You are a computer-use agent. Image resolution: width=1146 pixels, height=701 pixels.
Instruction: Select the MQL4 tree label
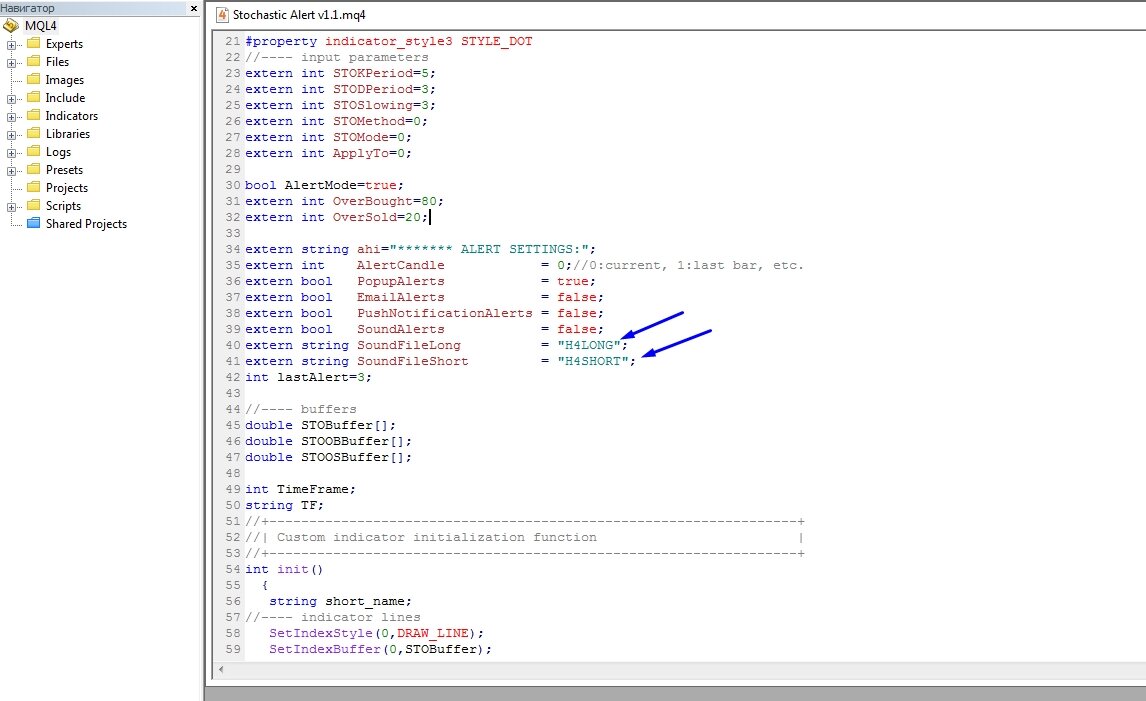point(41,26)
